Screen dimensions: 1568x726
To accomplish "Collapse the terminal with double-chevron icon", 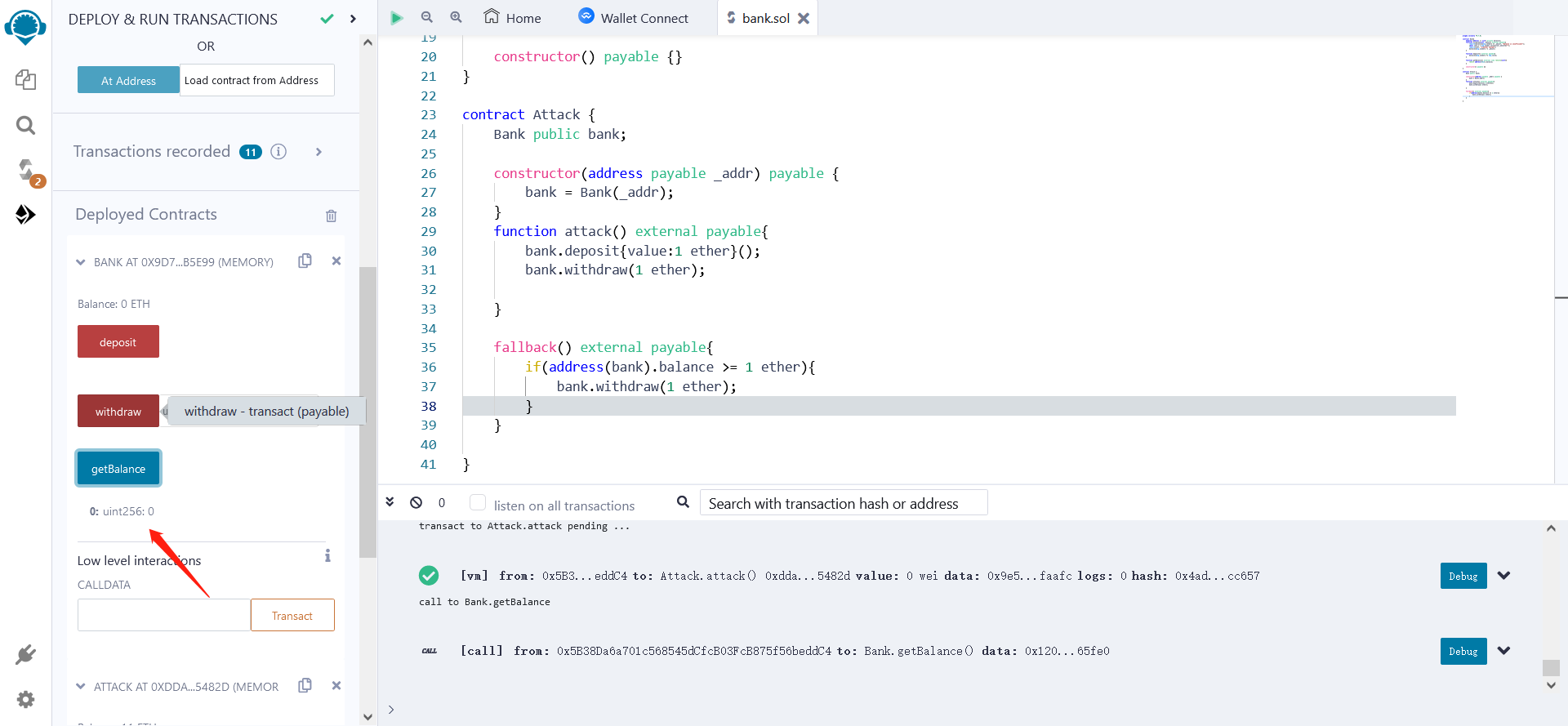I will point(390,501).
